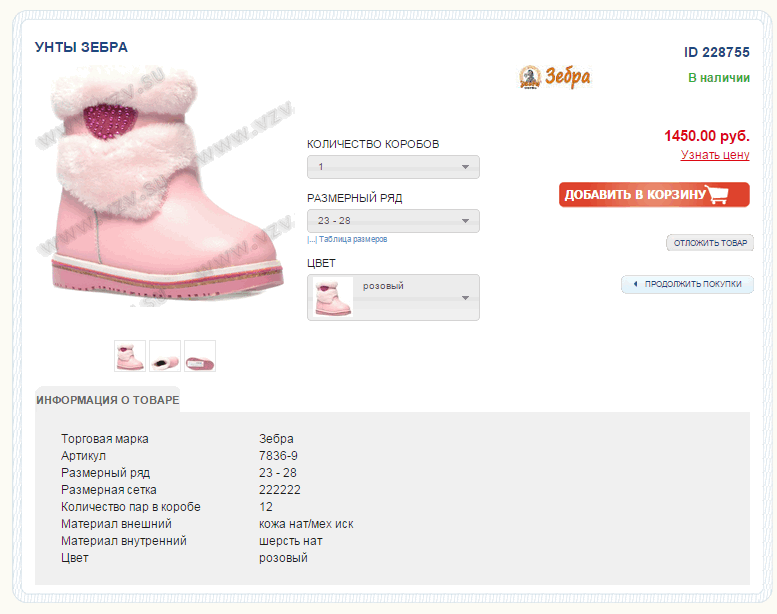Click the product ID 228755 text

[x=717, y=52]
